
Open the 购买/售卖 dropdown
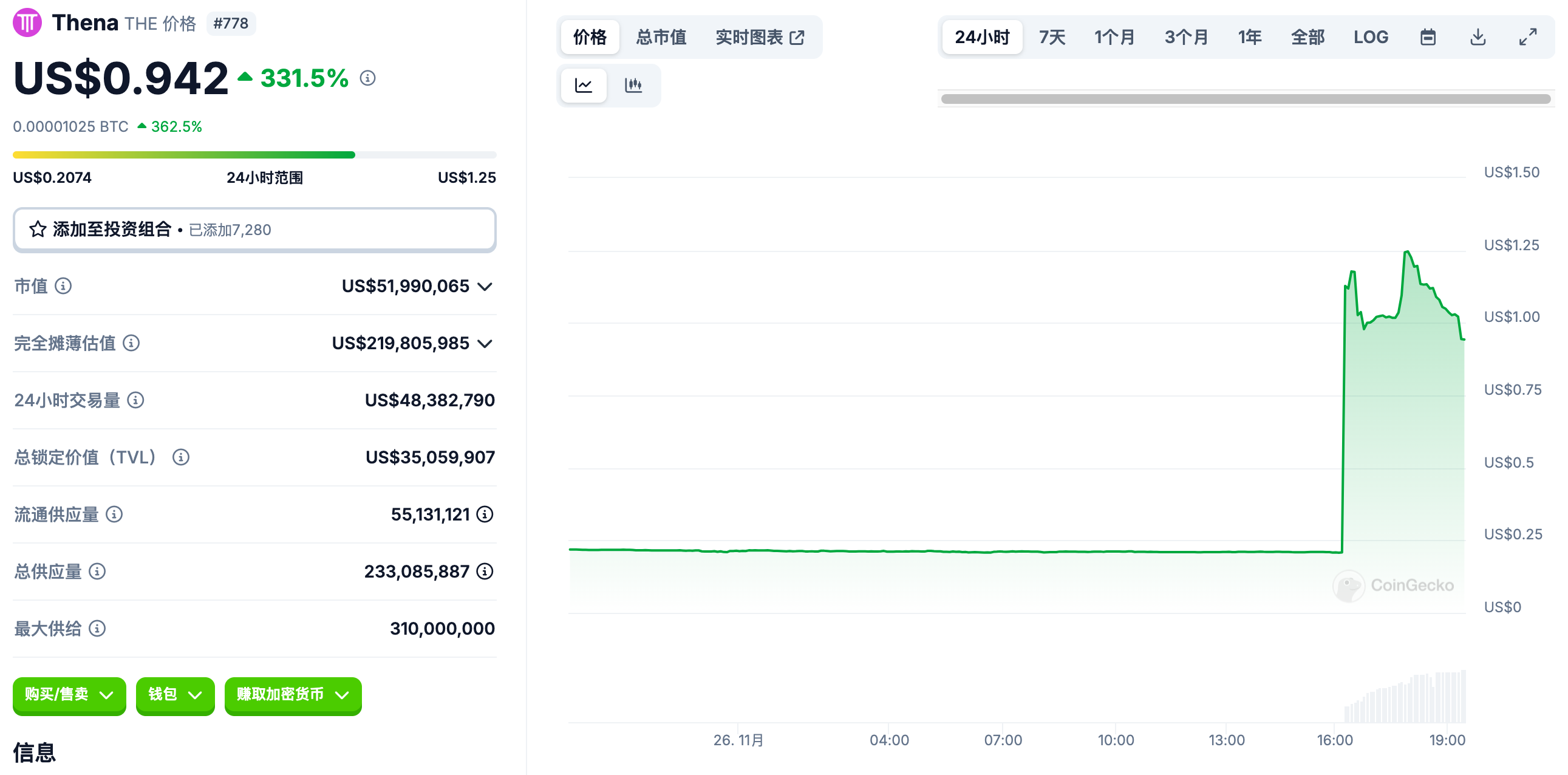tap(69, 695)
